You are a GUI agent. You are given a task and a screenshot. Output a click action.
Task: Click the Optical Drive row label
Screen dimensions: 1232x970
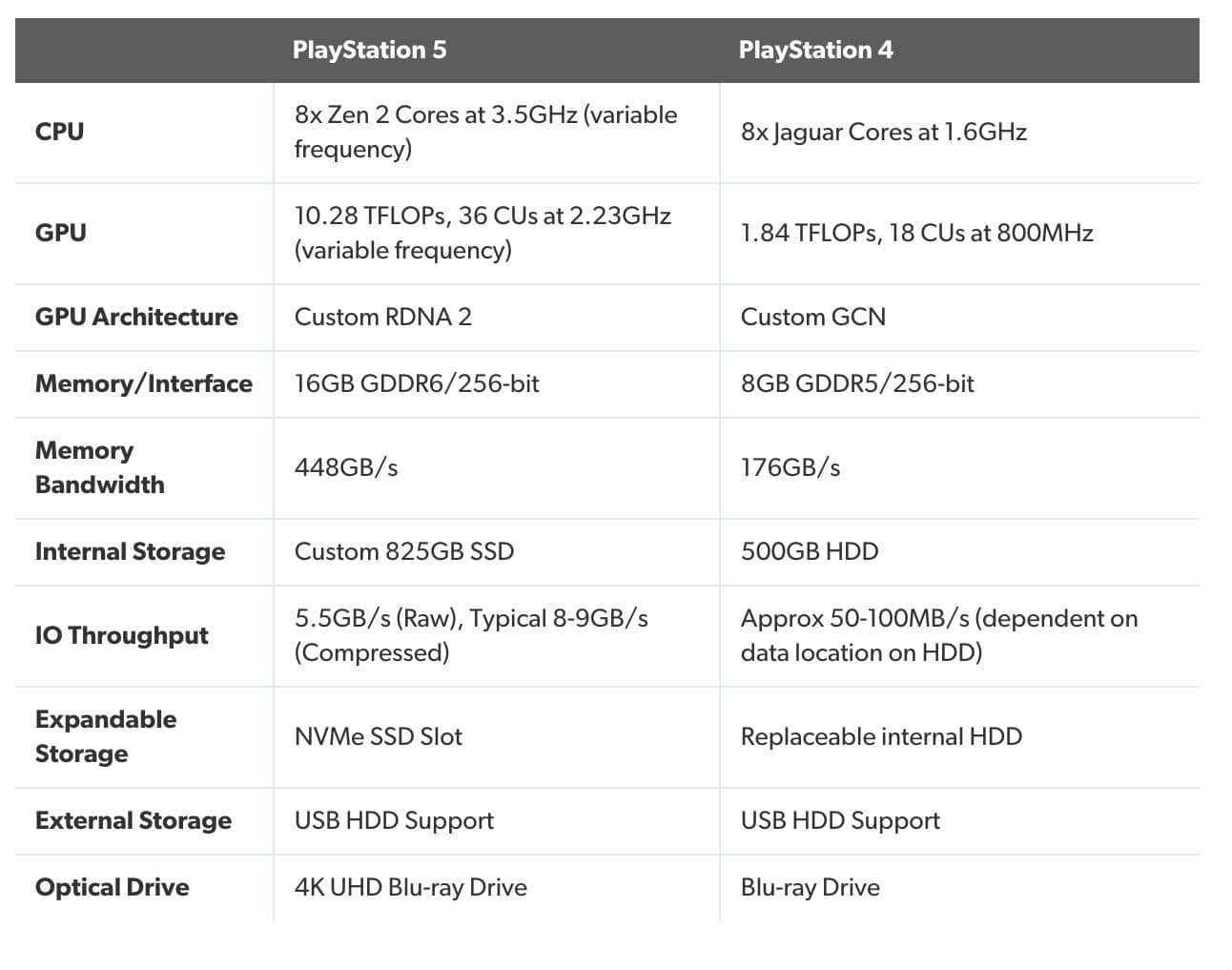coord(112,887)
